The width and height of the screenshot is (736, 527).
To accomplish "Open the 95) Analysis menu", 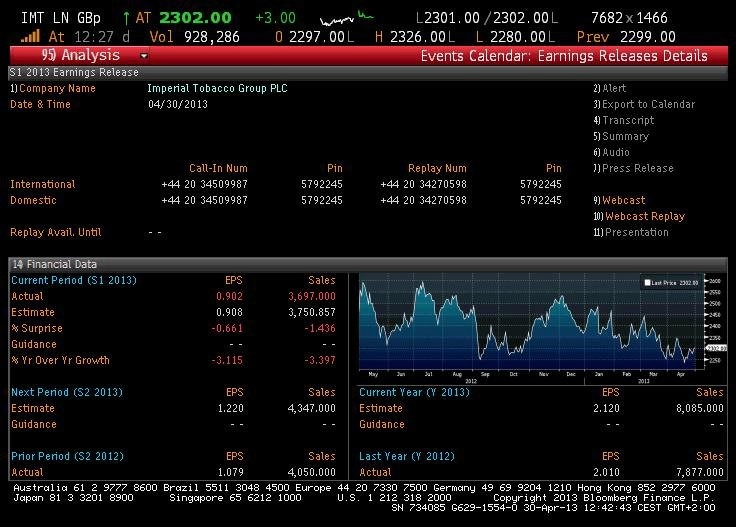I will [80, 55].
